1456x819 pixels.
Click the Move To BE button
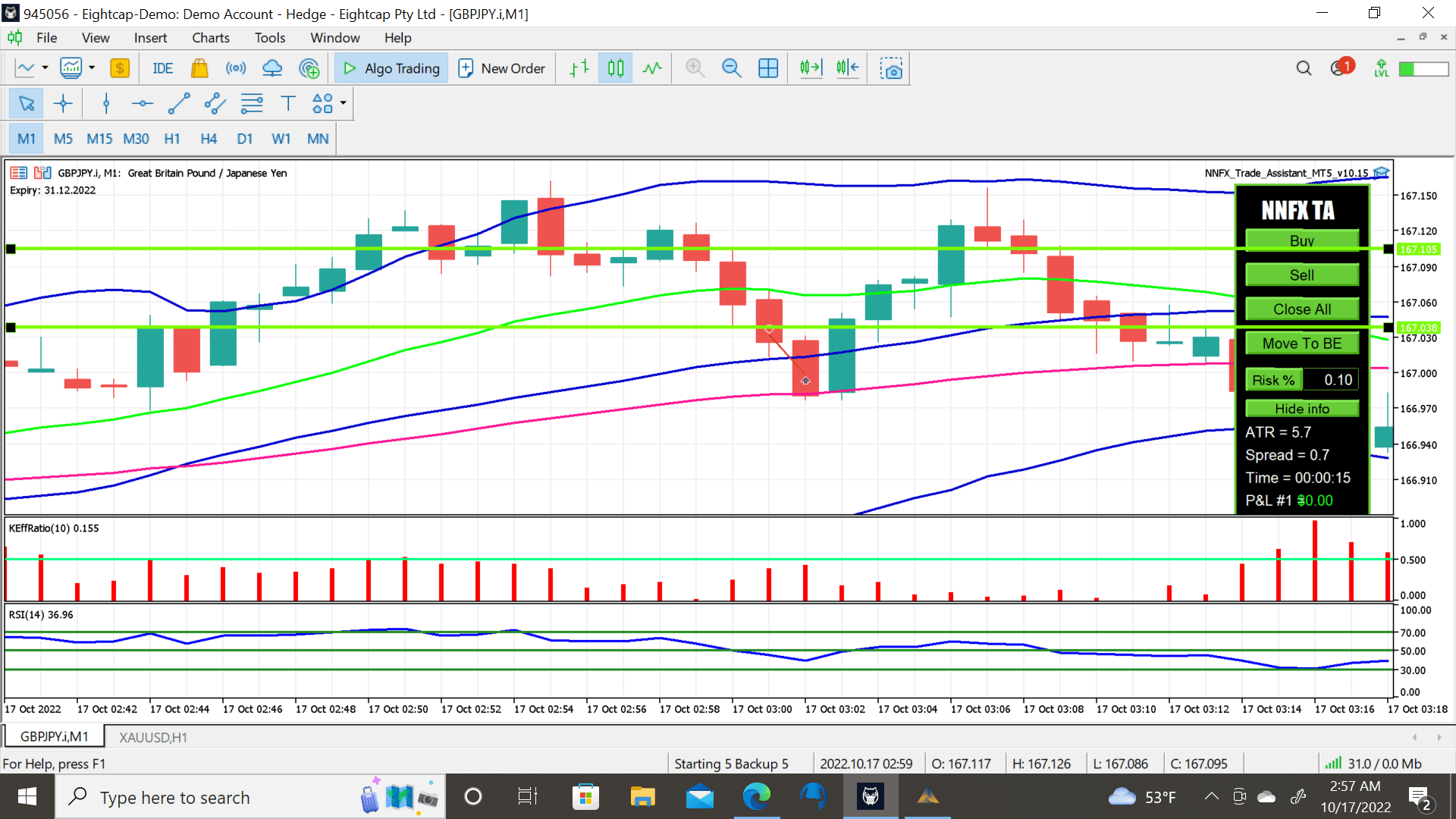pos(1301,344)
